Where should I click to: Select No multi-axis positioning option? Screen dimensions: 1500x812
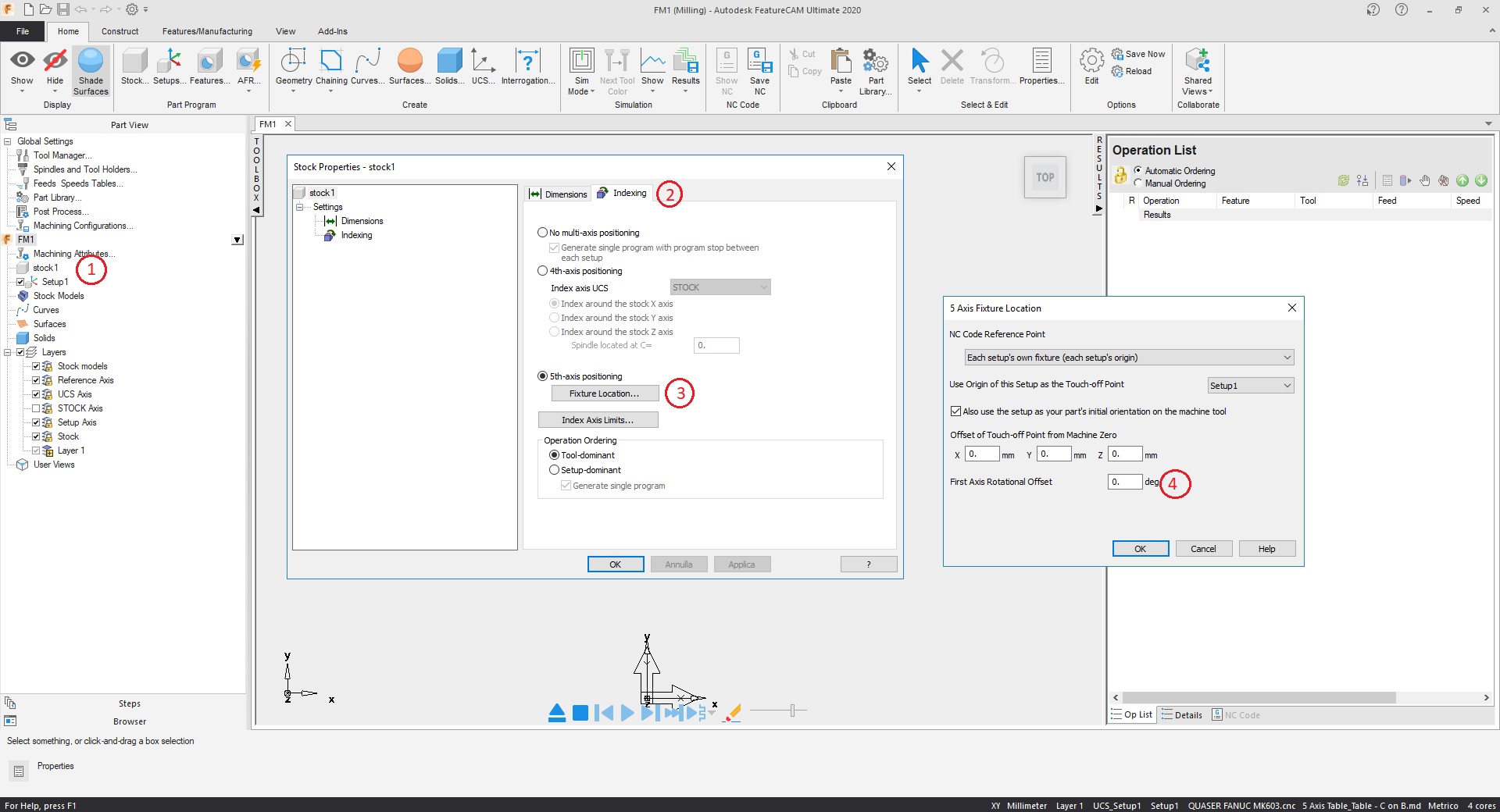pyautogui.click(x=542, y=233)
